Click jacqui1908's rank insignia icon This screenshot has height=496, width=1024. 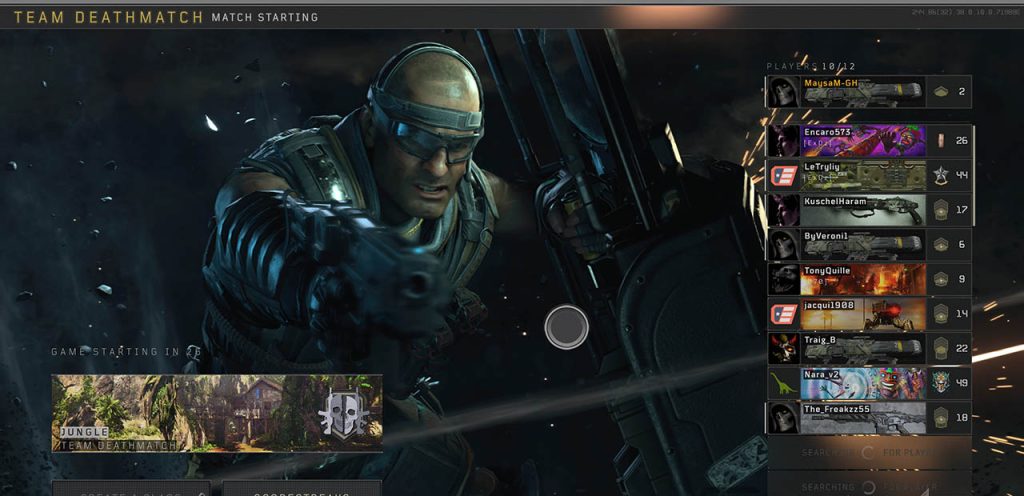940,314
